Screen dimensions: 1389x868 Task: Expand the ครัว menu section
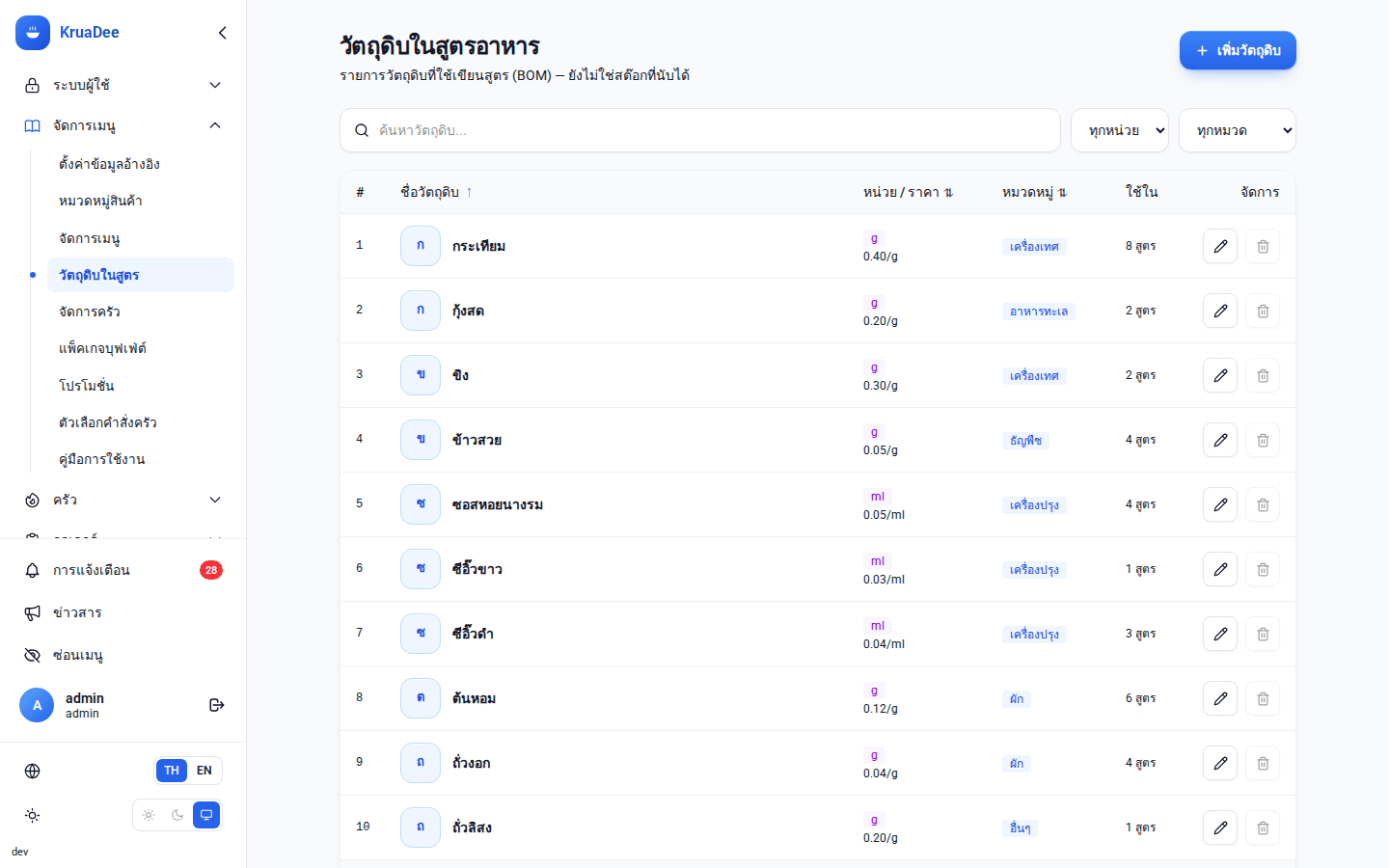(x=123, y=500)
